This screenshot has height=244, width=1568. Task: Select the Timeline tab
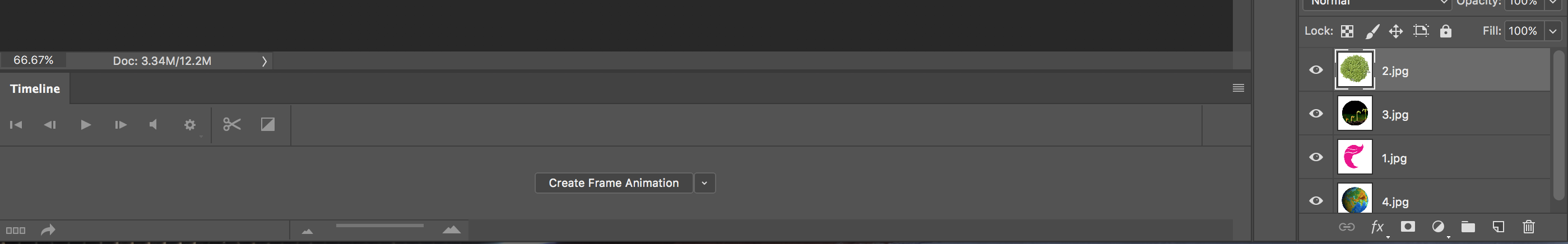(35, 89)
